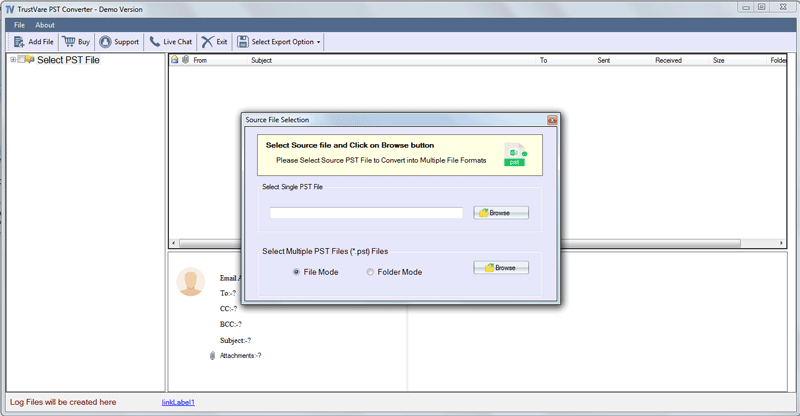Image resolution: width=800 pixels, height=416 pixels.
Task: Sort by the Received column header
Action: [x=668, y=60]
